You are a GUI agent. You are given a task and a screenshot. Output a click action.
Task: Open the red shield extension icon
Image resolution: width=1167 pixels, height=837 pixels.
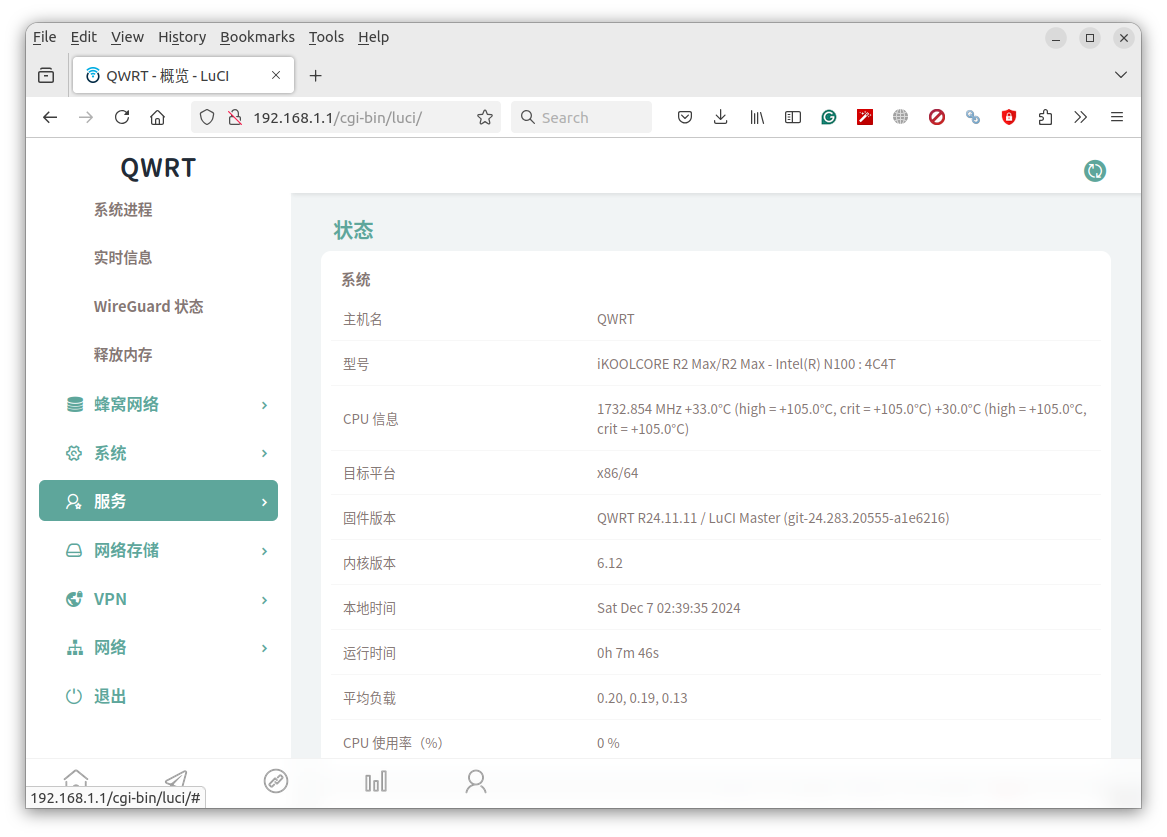point(1009,118)
